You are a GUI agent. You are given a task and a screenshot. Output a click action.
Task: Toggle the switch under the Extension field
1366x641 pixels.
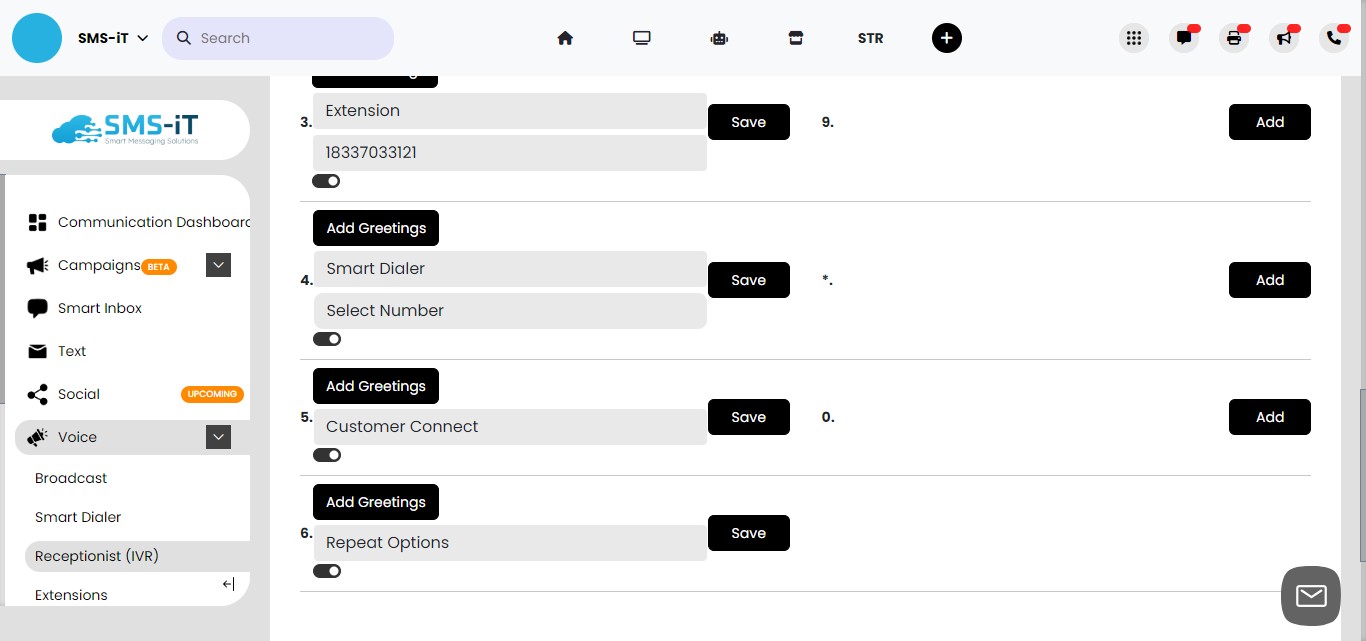point(327,181)
